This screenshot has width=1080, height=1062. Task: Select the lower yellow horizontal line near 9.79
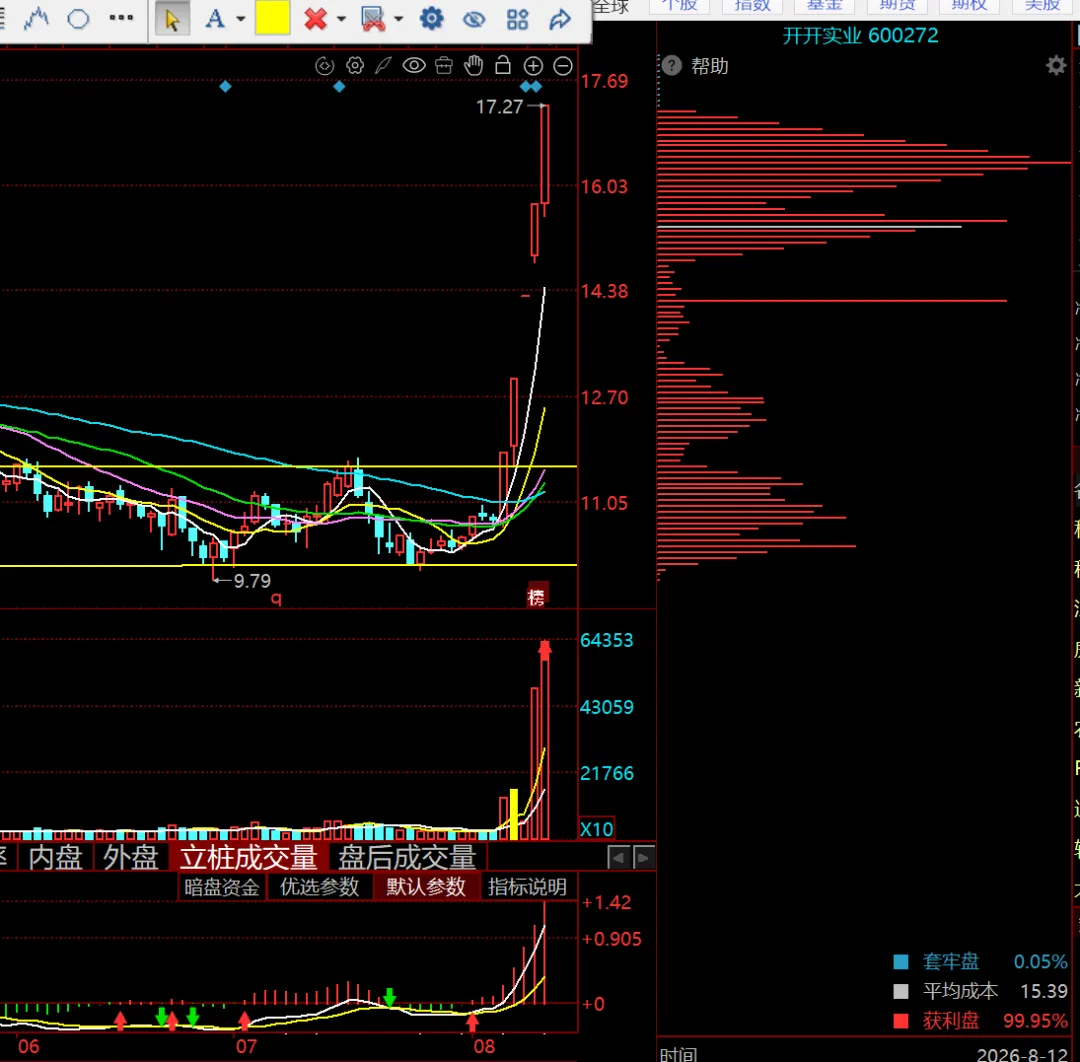tap(288, 565)
